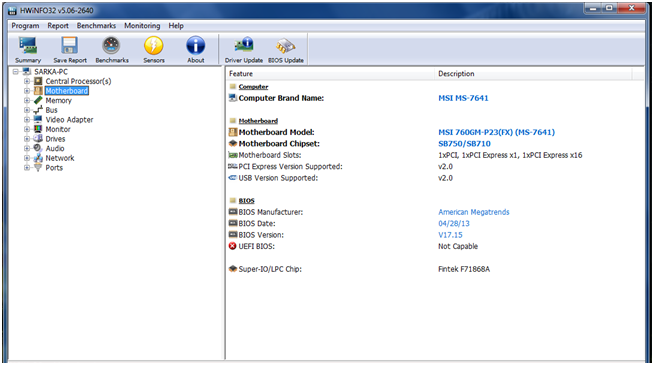Viewport: 652px width, 368px height.
Task: Expand the Central Processor(s) node
Action: click(27, 81)
